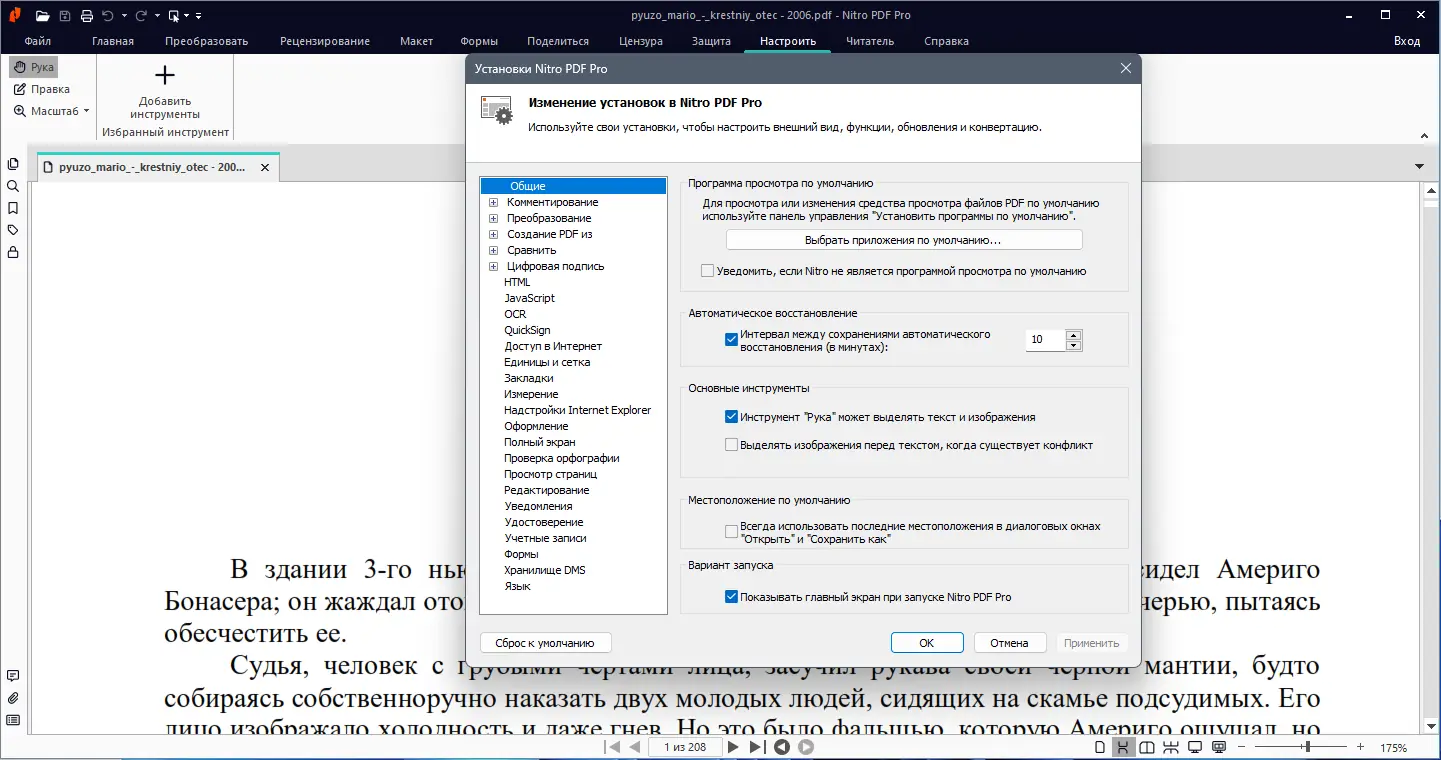This screenshot has height=760, width=1441.
Task: Expand the Цифровая подпись tree node
Action: coord(493,266)
